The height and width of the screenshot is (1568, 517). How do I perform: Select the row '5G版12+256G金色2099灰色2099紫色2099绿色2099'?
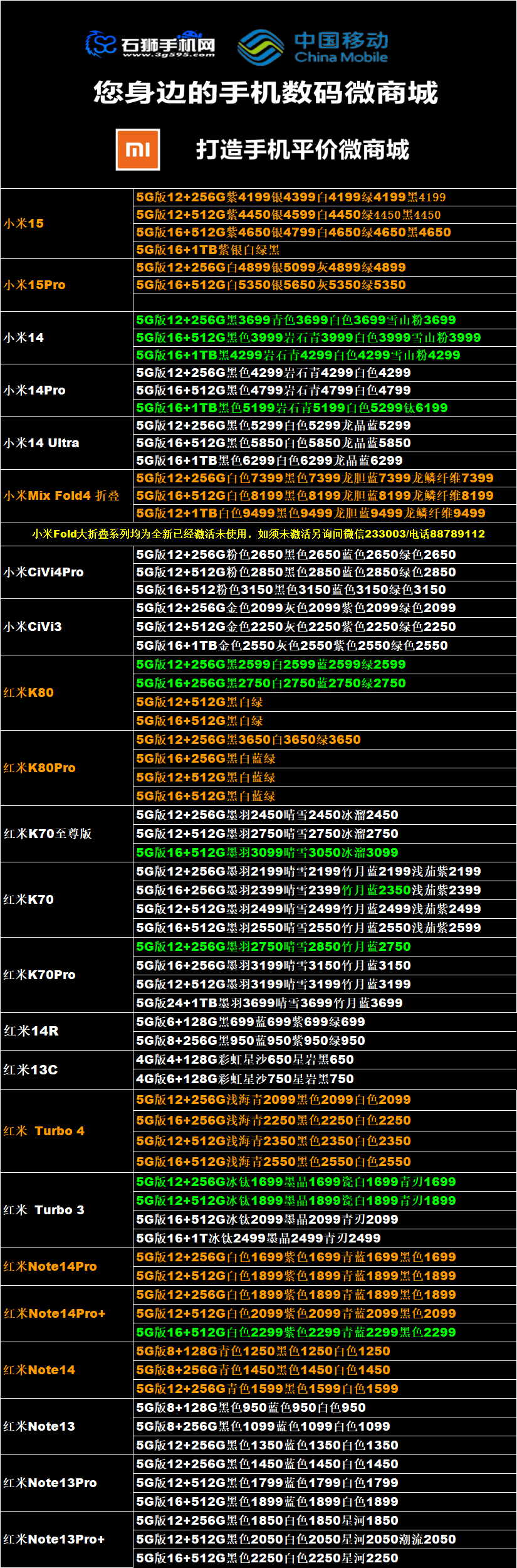click(325, 608)
